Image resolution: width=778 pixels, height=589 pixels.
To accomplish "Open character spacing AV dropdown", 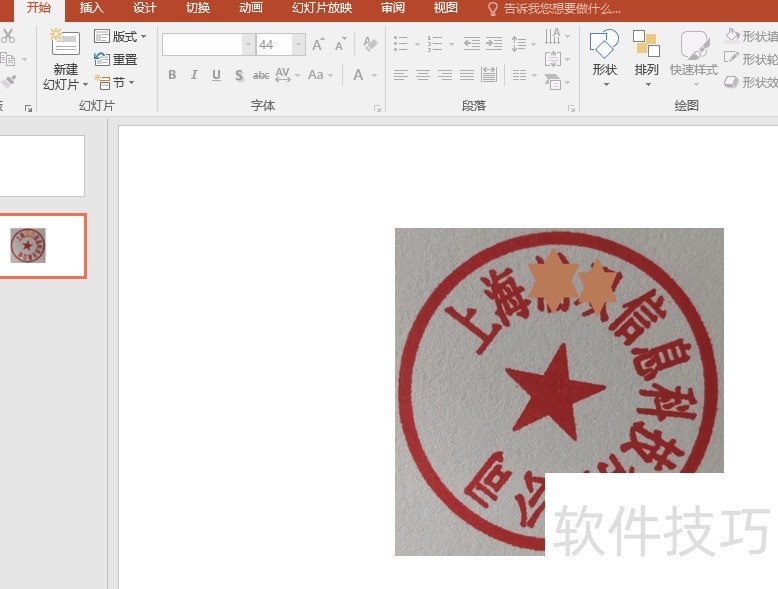I will pyautogui.click(x=287, y=75).
